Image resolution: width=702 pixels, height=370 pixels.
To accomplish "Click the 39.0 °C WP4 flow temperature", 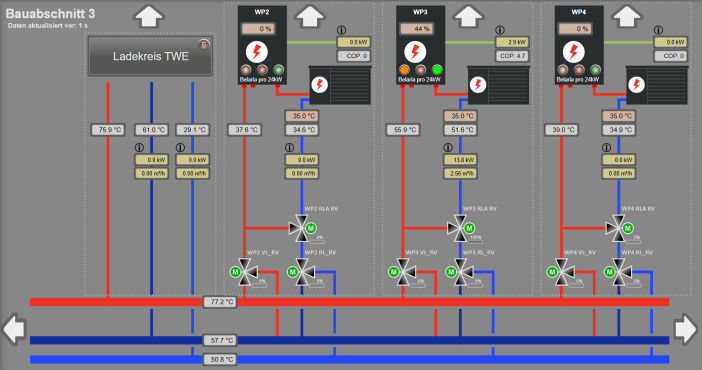I will click(561, 130).
